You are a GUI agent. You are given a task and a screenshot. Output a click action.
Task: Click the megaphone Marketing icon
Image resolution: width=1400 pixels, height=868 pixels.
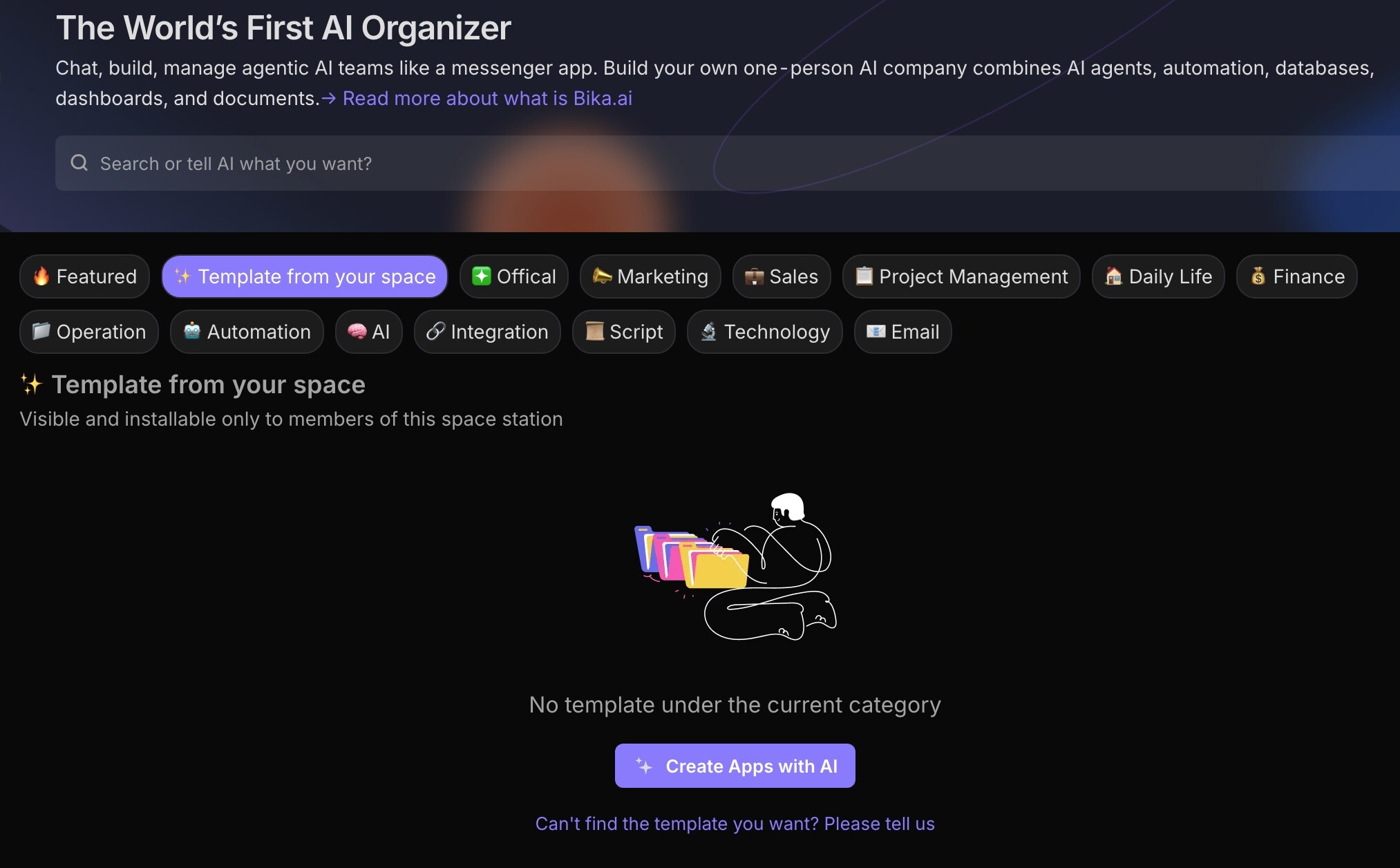(x=602, y=276)
